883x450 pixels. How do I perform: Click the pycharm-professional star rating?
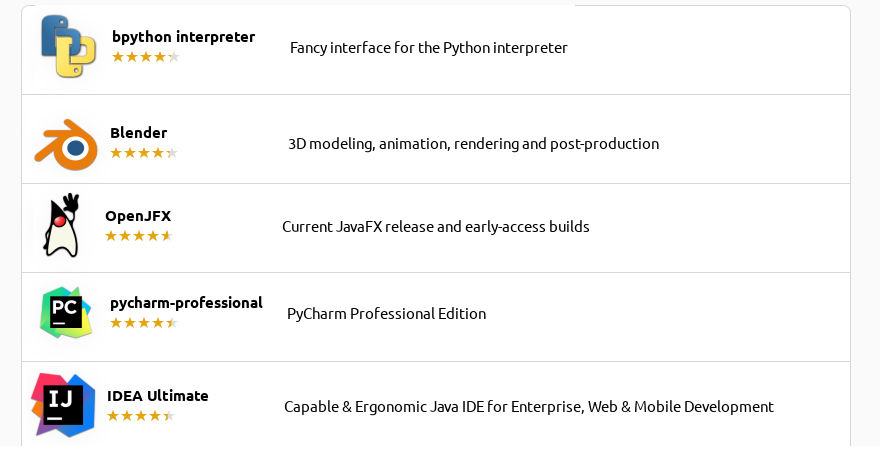pos(144,323)
